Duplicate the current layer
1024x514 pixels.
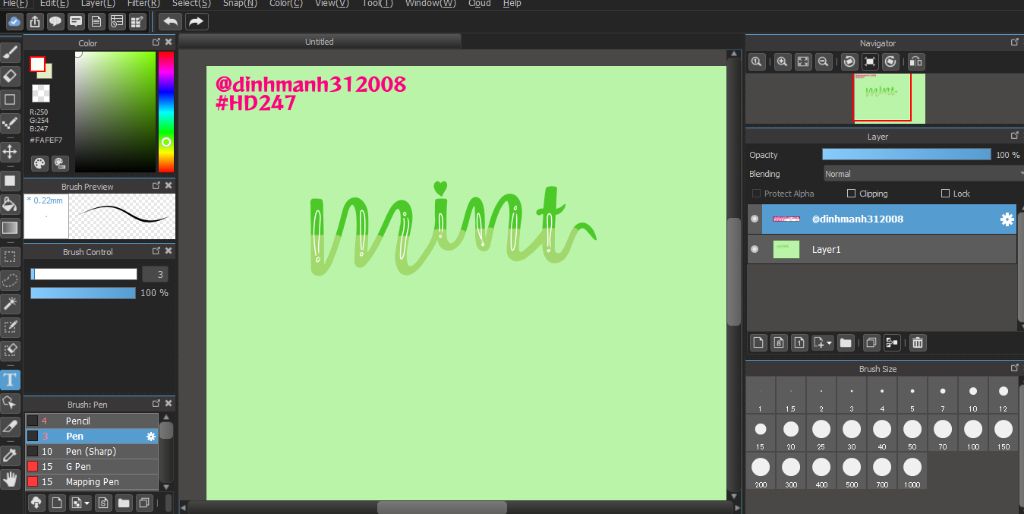(x=871, y=343)
